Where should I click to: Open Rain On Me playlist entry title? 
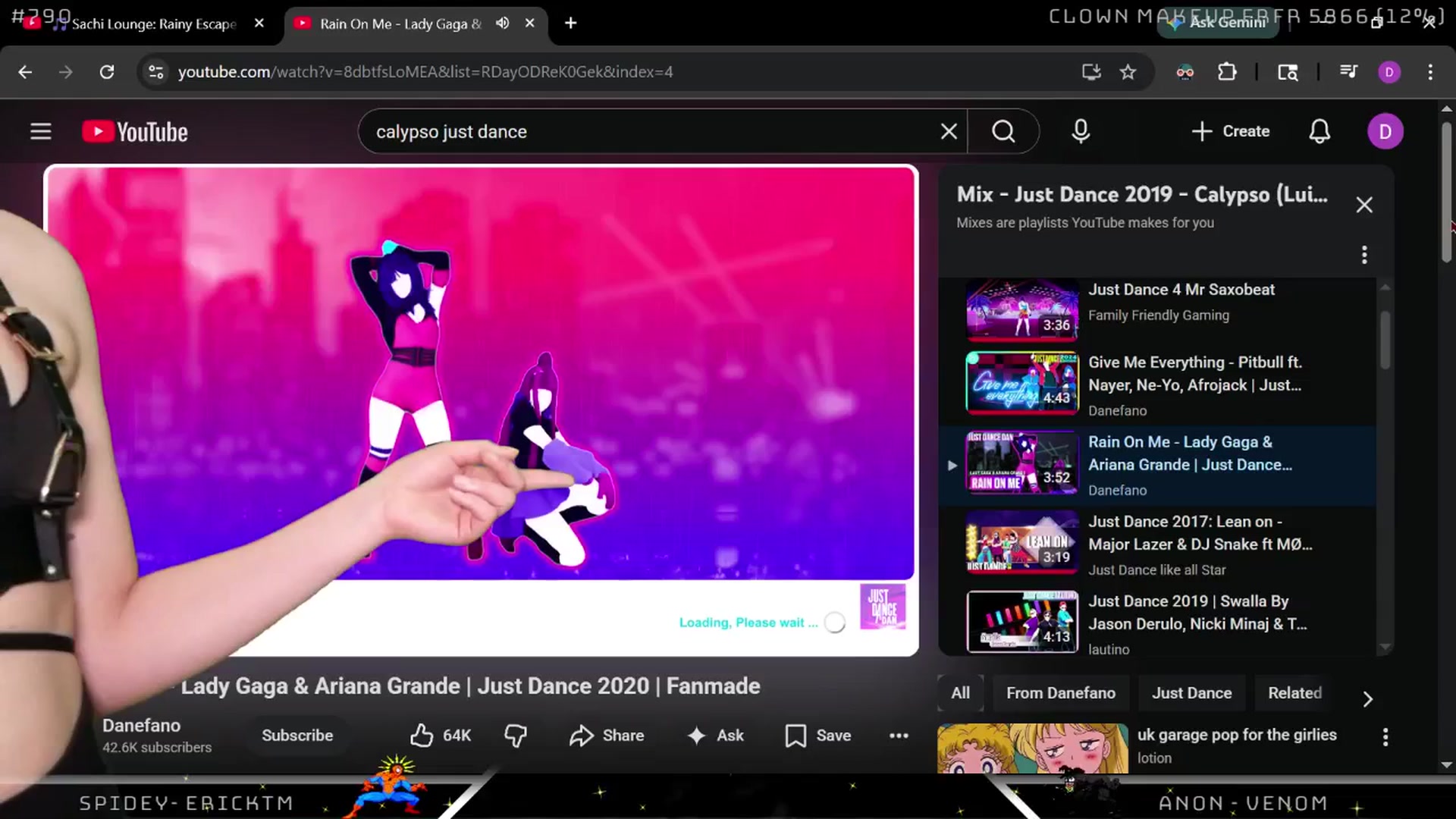point(1190,453)
